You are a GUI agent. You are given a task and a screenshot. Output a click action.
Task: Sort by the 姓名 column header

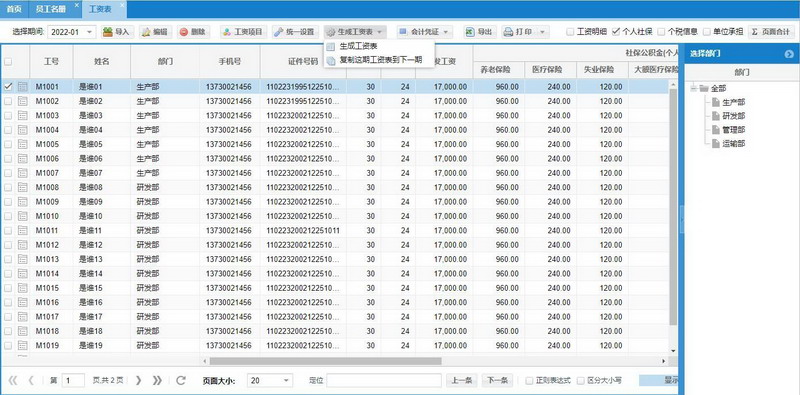point(102,61)
